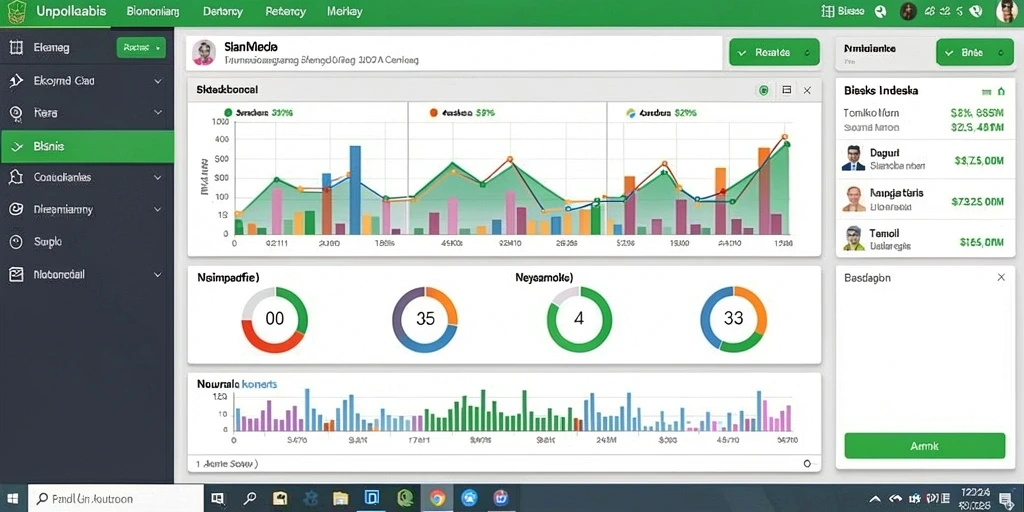1024x512 pixels.
Task: Click the Windows Start button
Action: [x=14, y=498]
